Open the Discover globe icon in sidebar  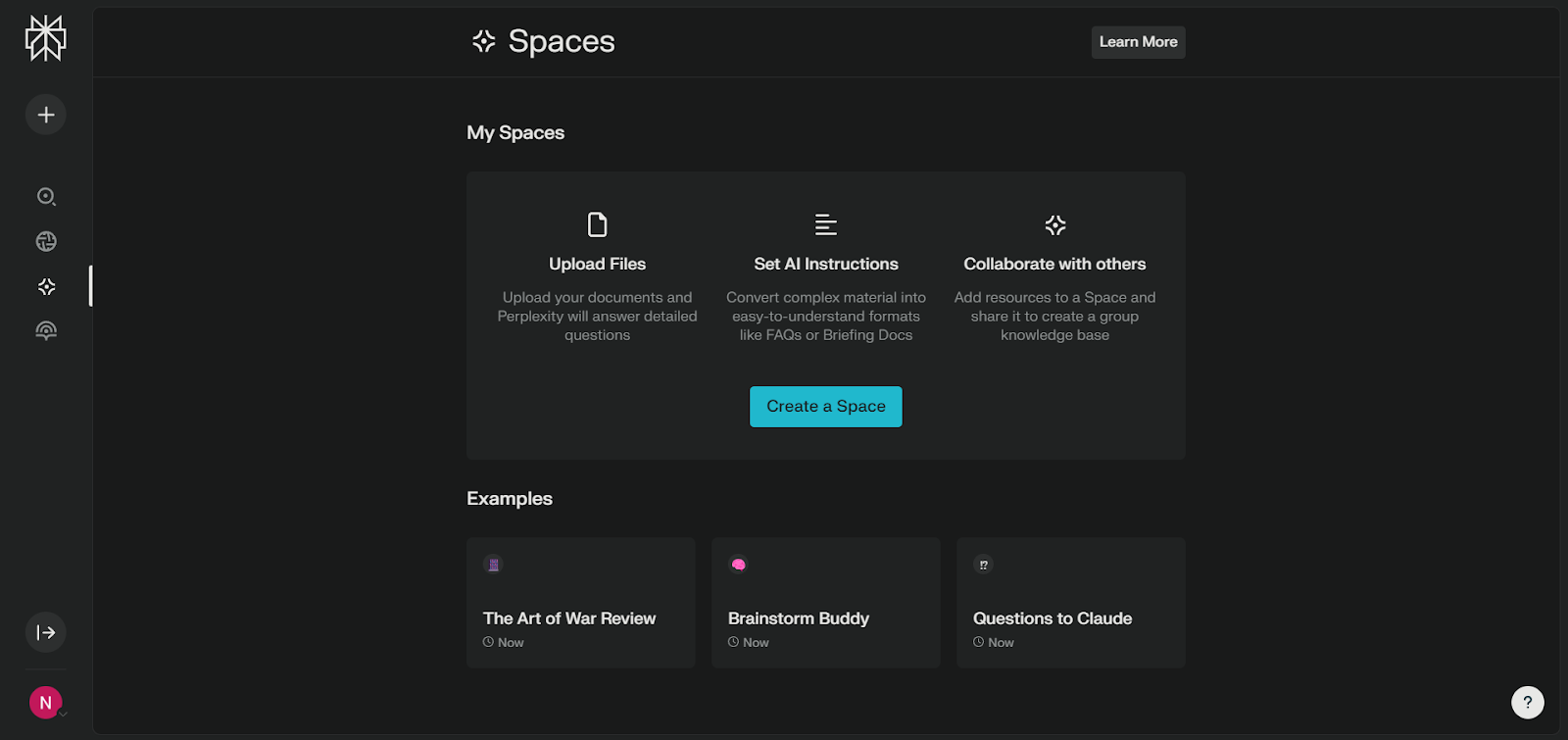(x=46, y=241)
